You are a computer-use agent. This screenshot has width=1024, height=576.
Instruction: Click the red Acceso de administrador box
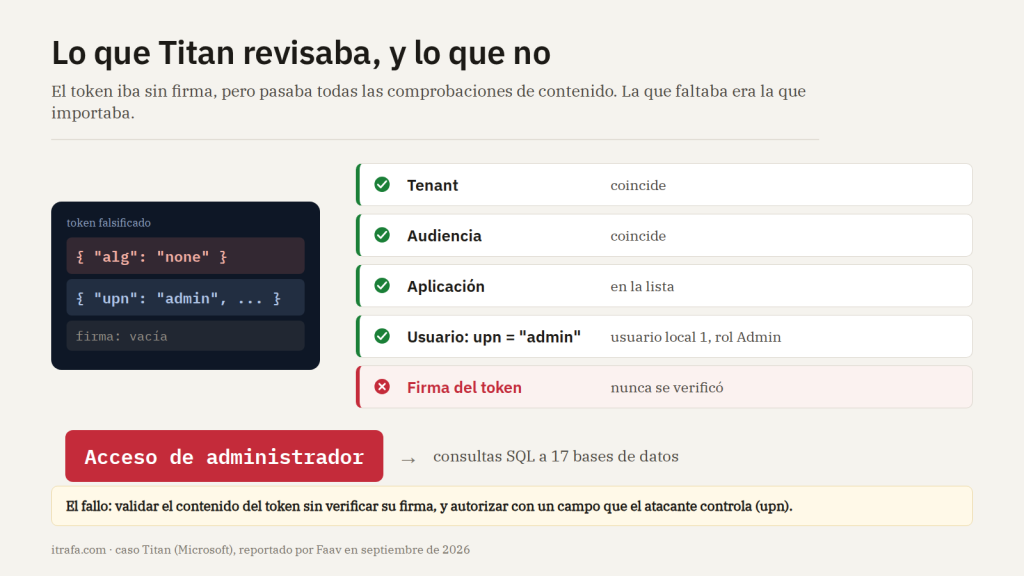[224, 456]
